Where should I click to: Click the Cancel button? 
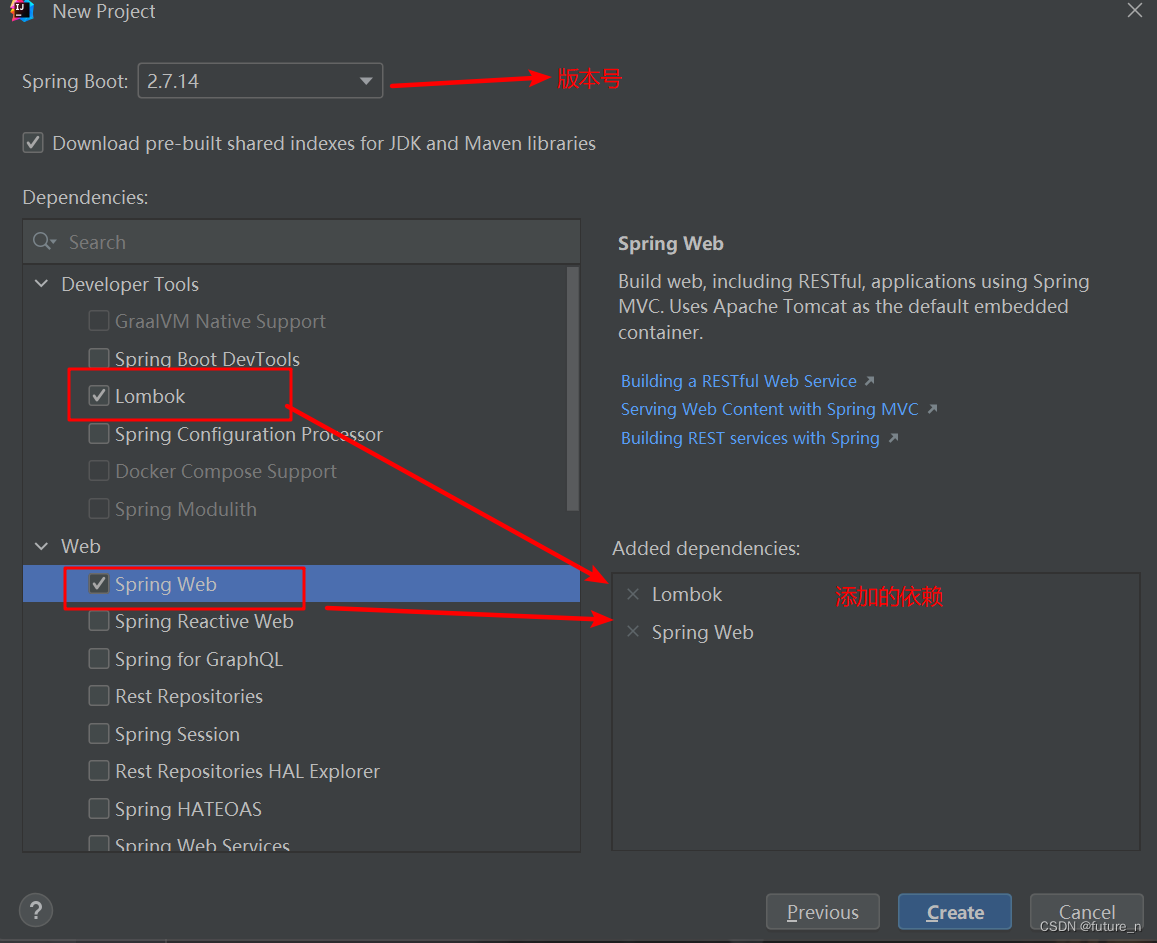pyautogui.click(x=1086, y=912)
